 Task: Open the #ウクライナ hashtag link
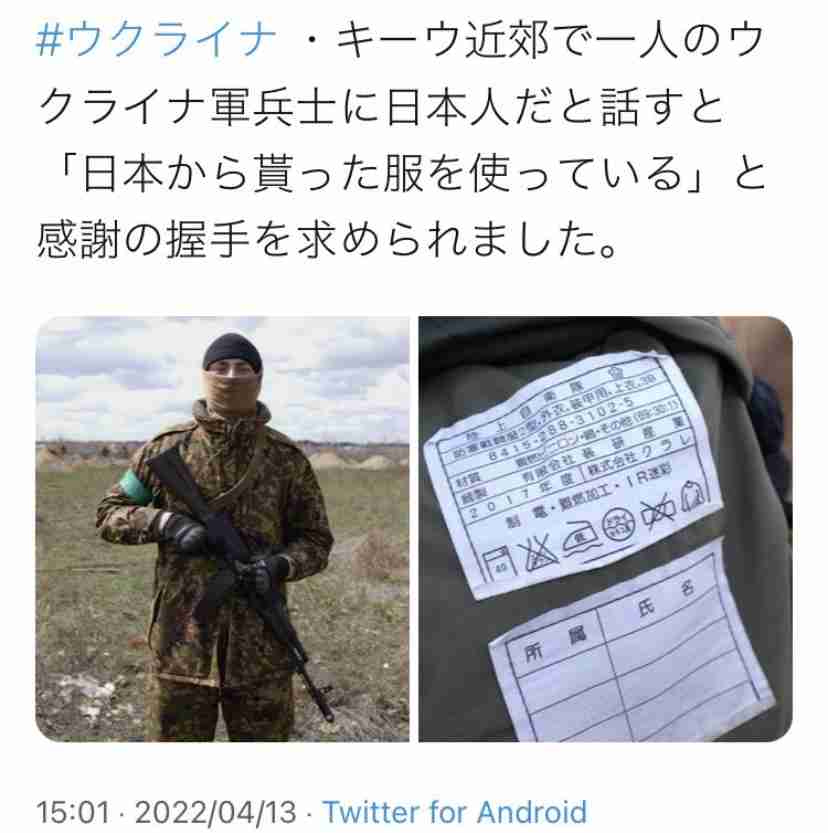(155, 41)
